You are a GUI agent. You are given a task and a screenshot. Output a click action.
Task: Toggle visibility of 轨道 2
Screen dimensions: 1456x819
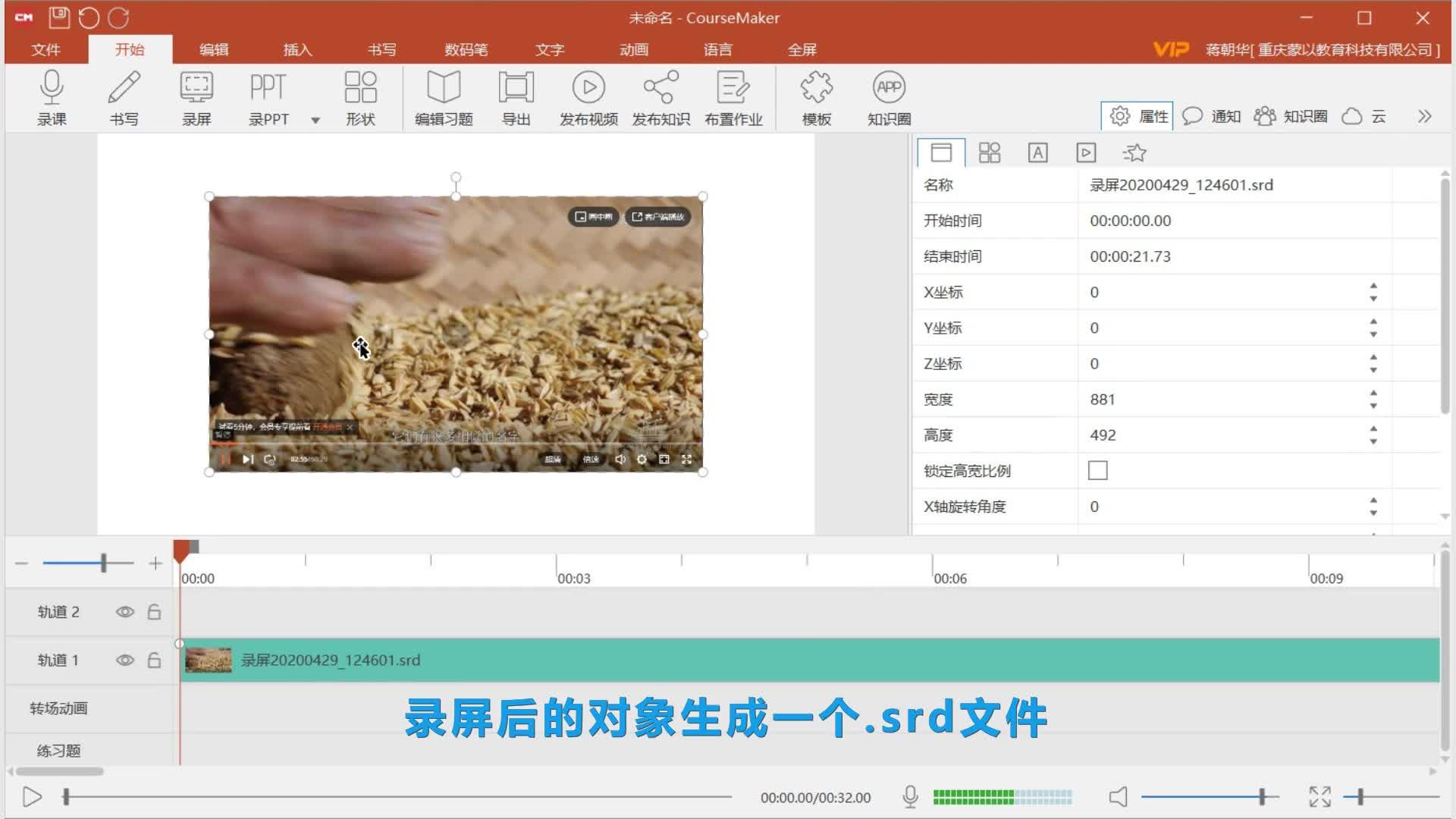[x=125, y=612]
